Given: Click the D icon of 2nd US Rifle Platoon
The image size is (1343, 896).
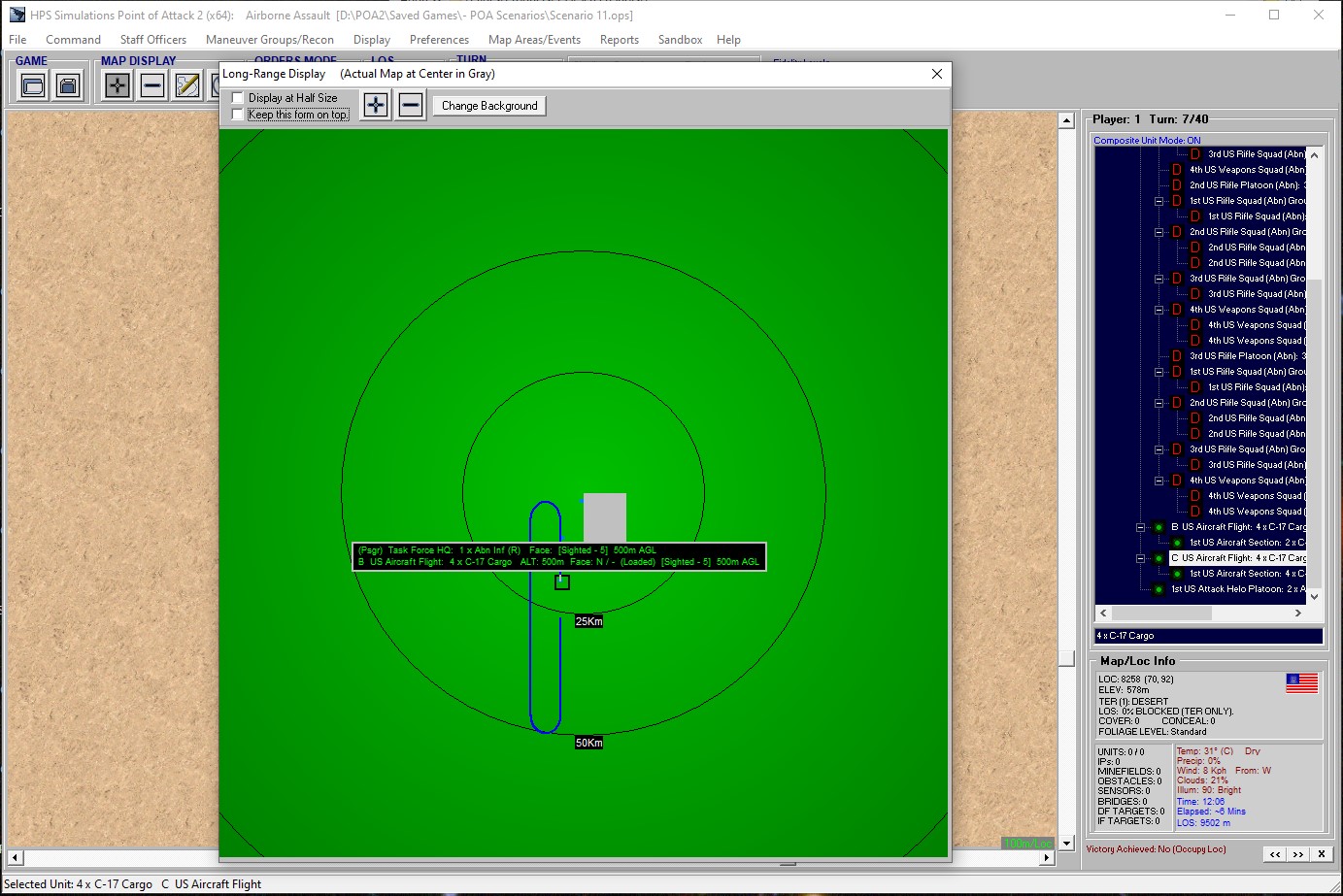Looking at the screenshot, I should pyautogui.click(x=1177, y=185).
